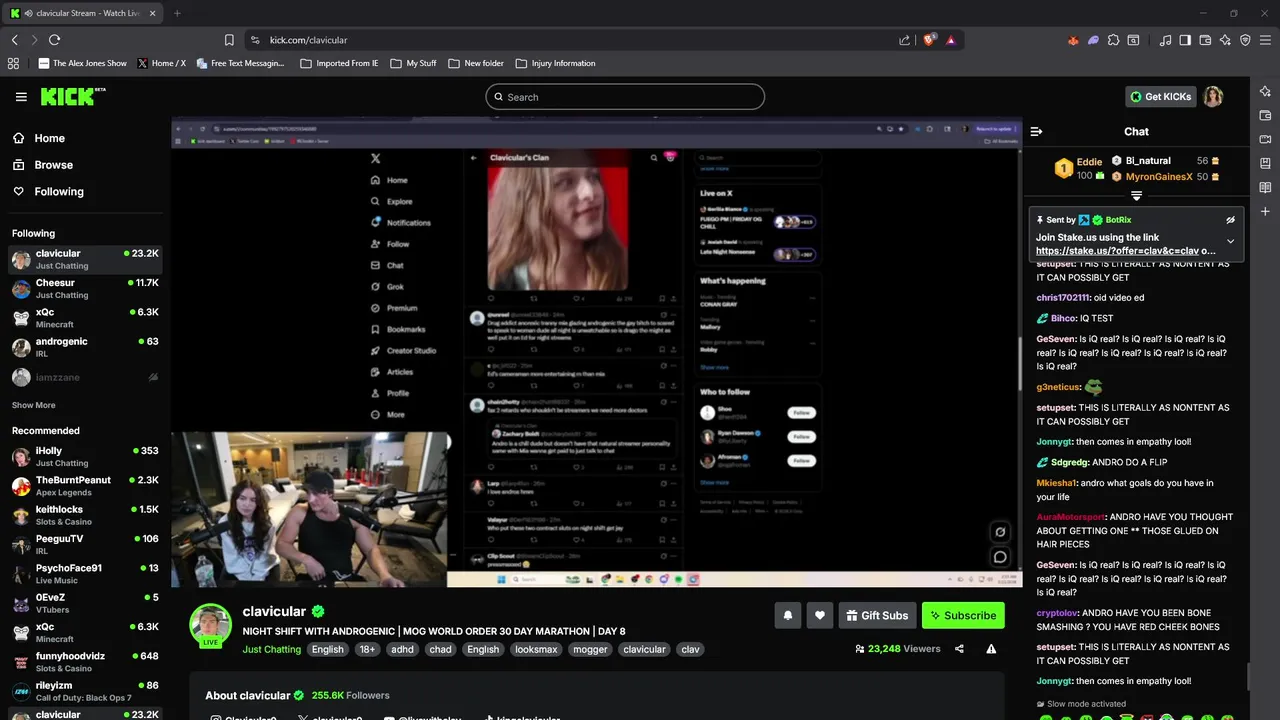The height and width of the screenshot is (720, 1280).
Task: Bookmark this page
Action: click(x=229, y=40)
